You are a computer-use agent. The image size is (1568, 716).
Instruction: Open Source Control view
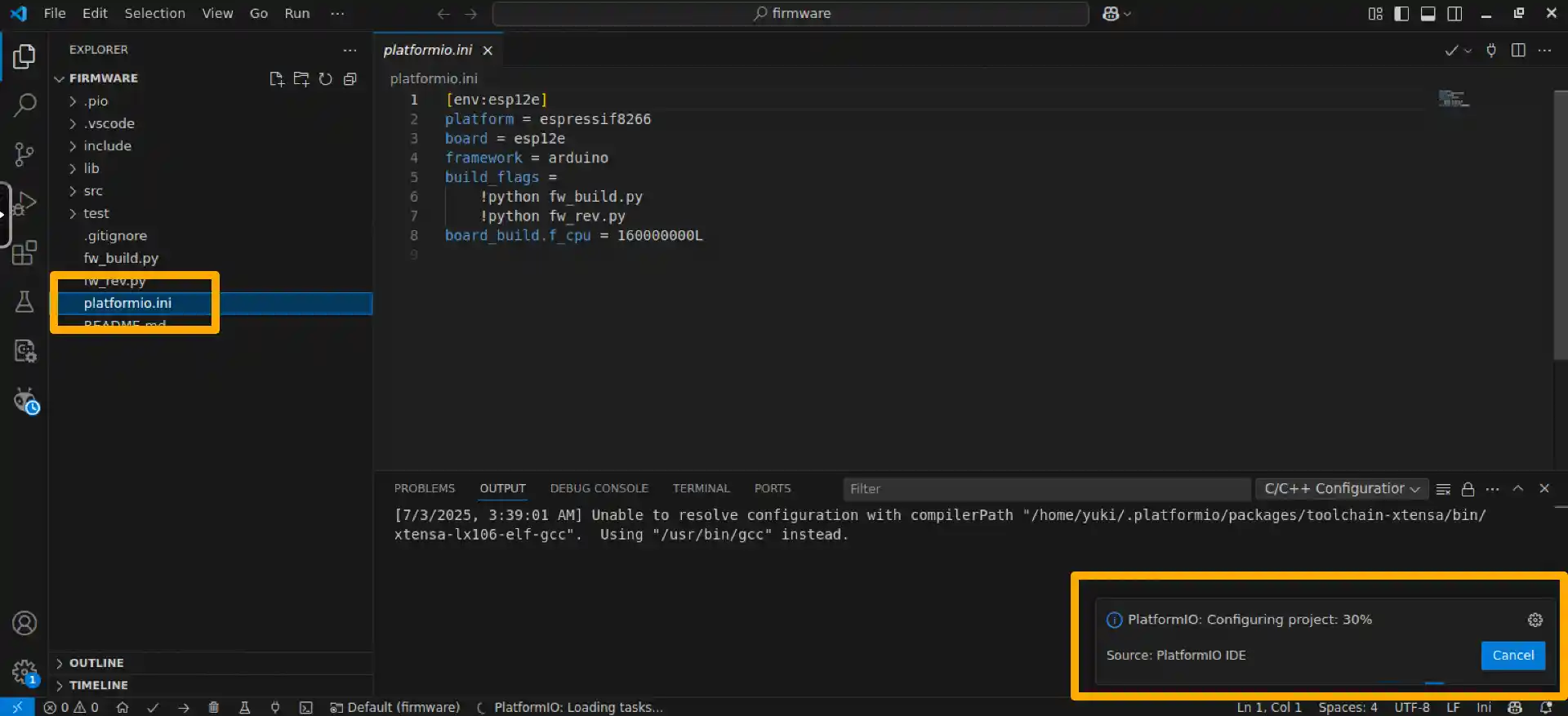pos(24,154)
